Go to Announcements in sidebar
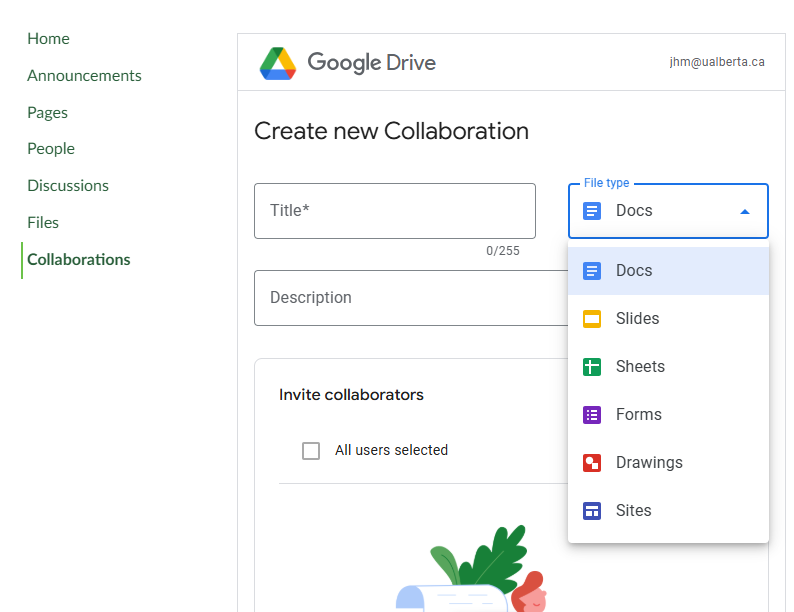794x612 pixels. point(84,76)
